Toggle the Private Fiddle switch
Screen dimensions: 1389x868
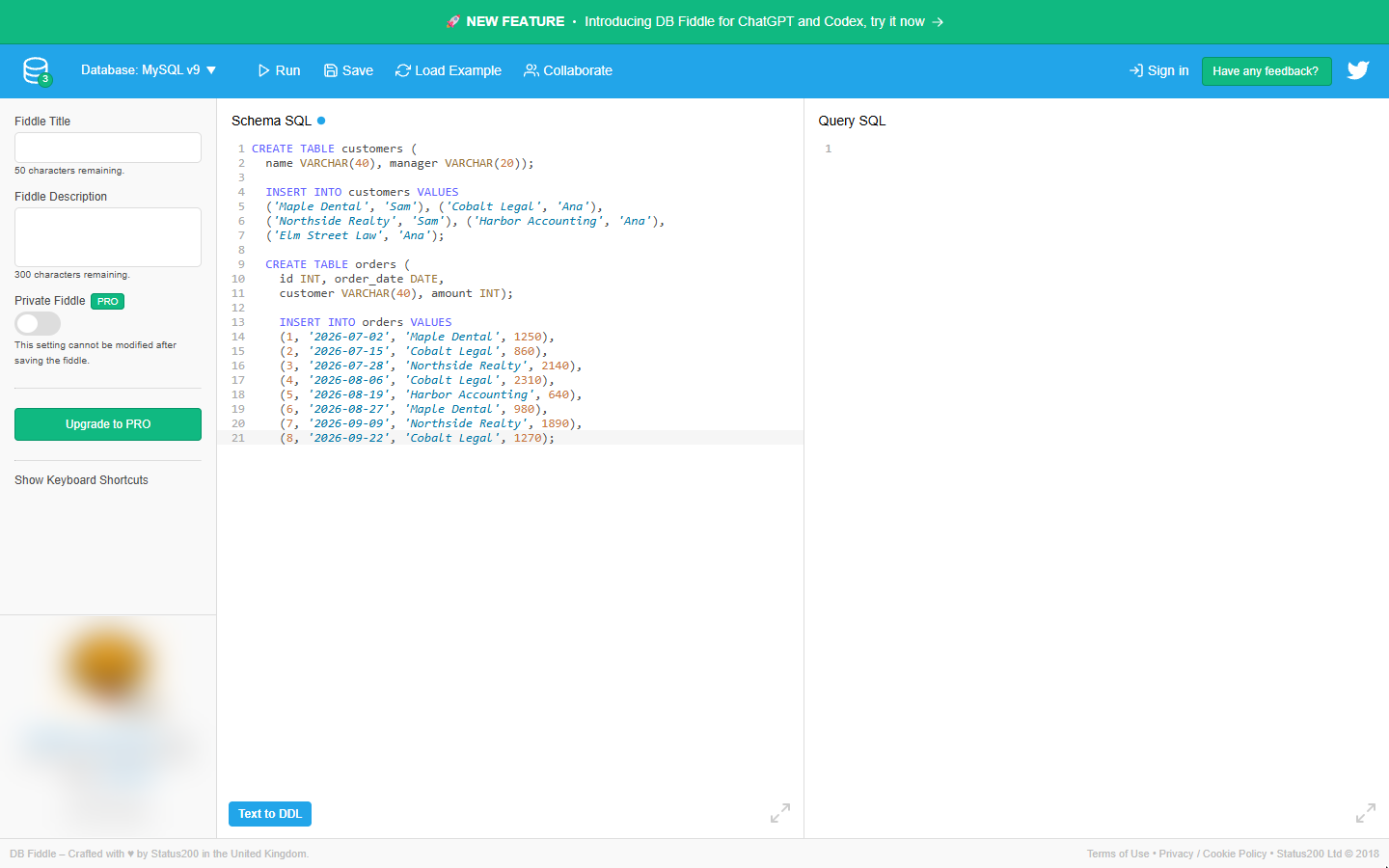[x=38, y=323]
